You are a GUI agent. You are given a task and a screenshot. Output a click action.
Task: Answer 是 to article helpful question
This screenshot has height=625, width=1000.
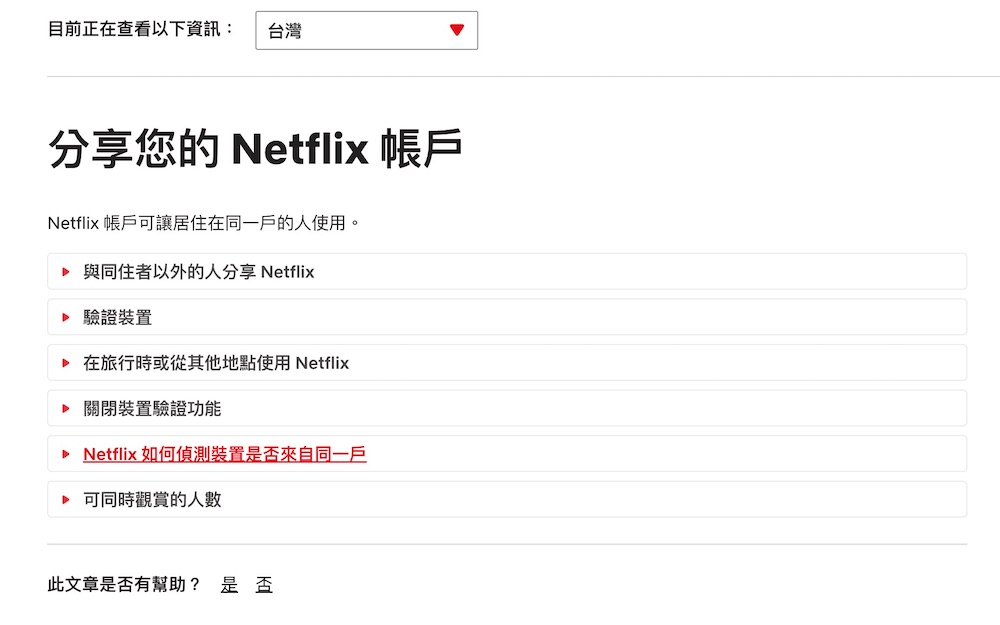pos(229,585)
